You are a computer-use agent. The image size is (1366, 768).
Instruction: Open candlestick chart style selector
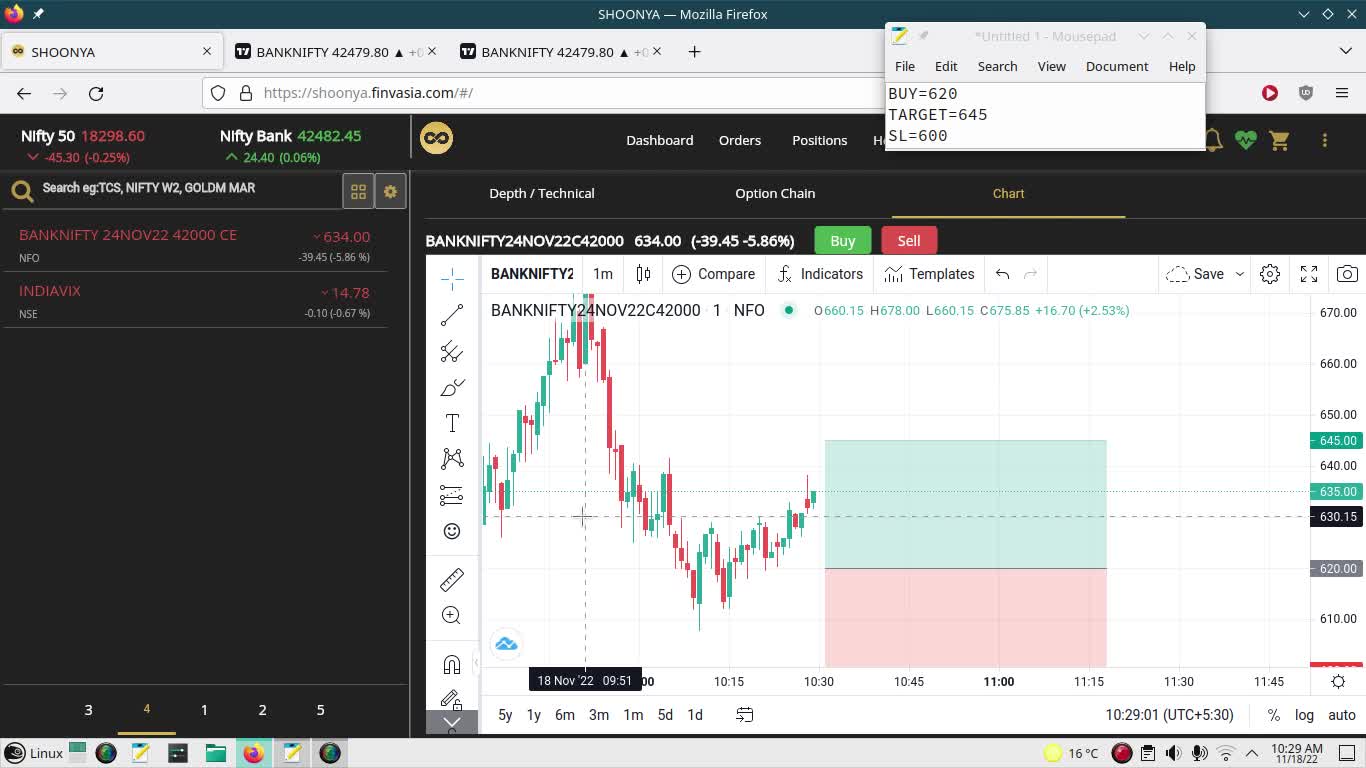pyautogui.click(x=643, y=274)
